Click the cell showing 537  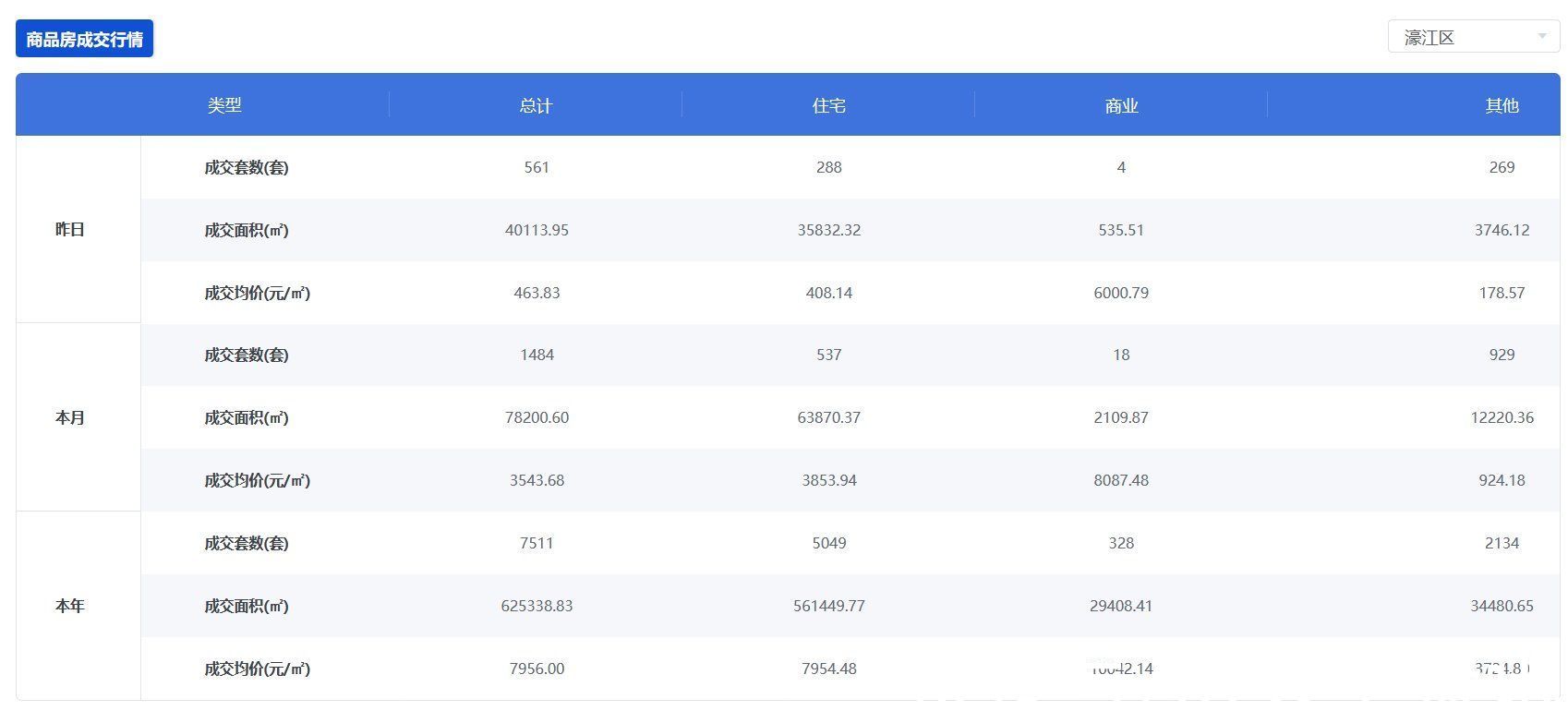coord(829,355)
